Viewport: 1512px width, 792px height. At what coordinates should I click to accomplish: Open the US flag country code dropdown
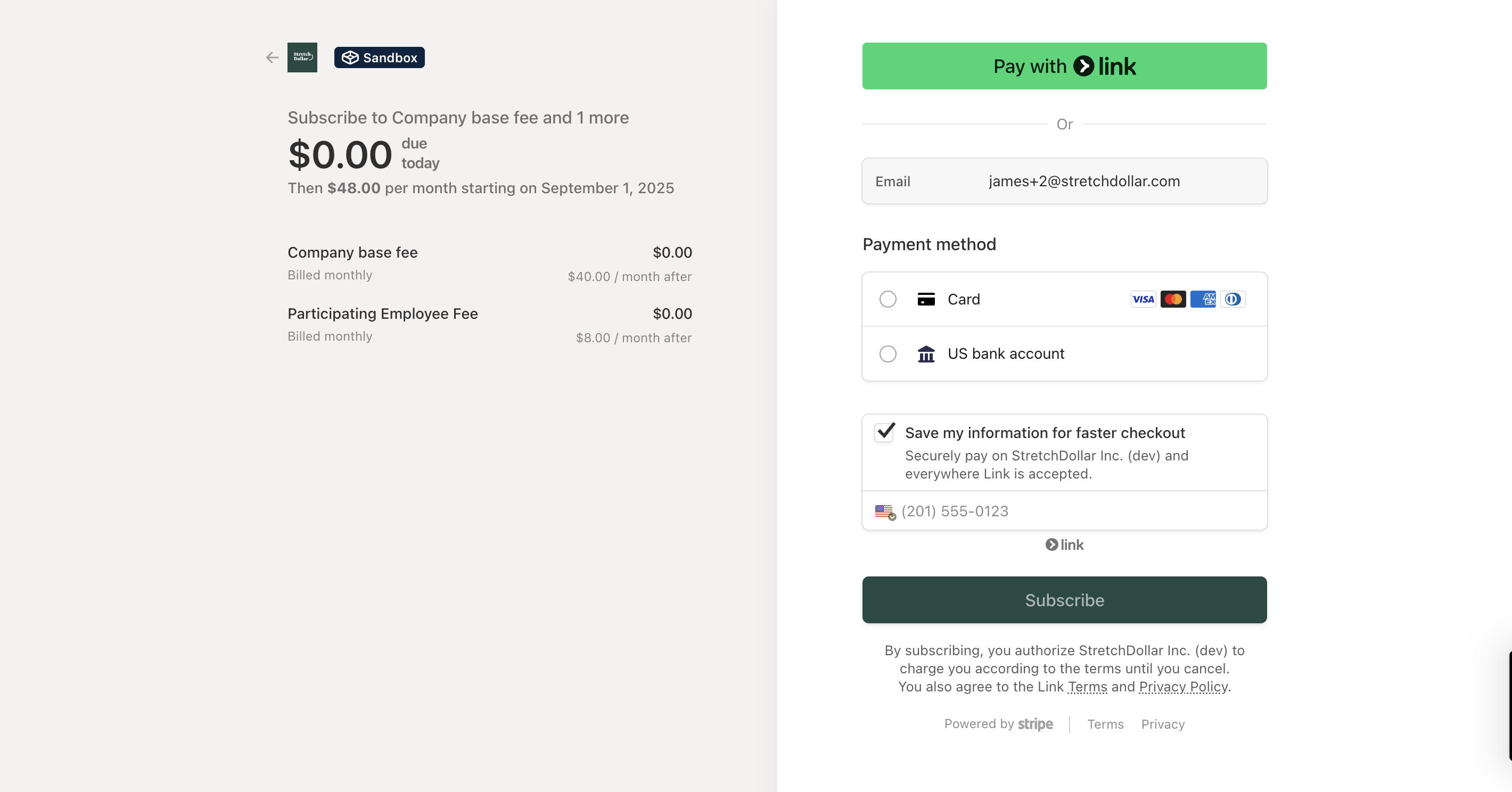click(x=885, y=511)
